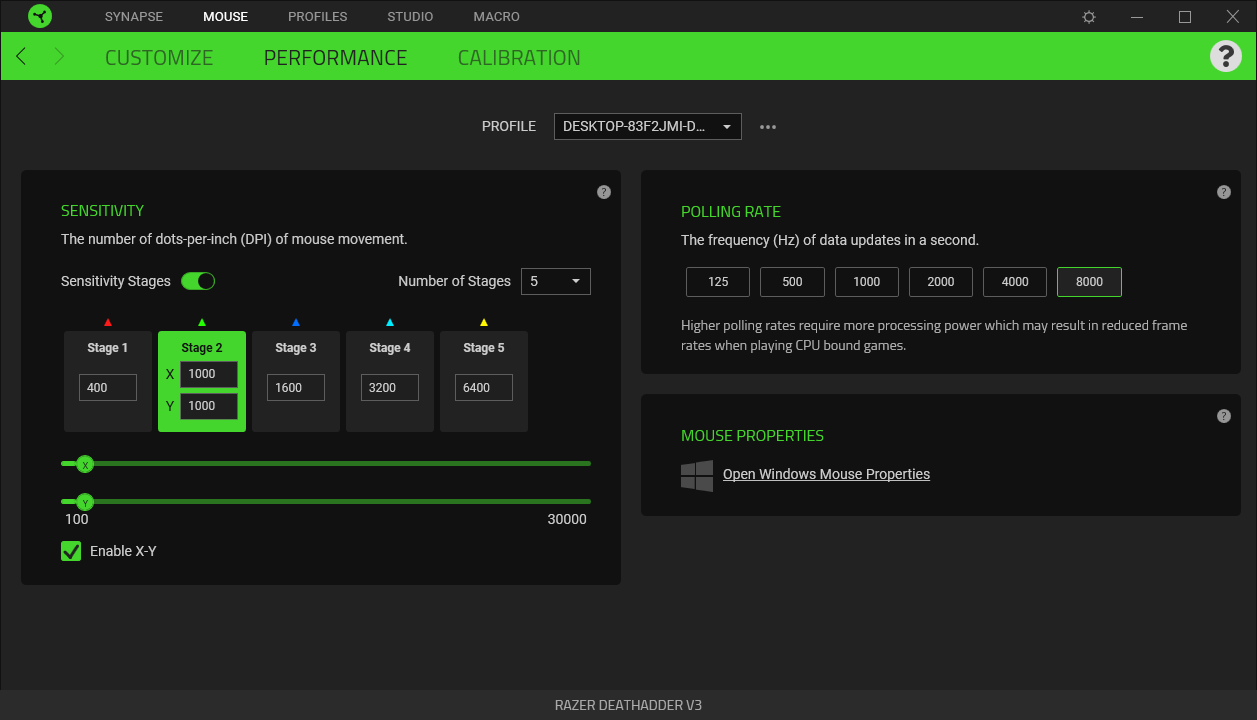Open the Mouse tab

click(225, 17)
